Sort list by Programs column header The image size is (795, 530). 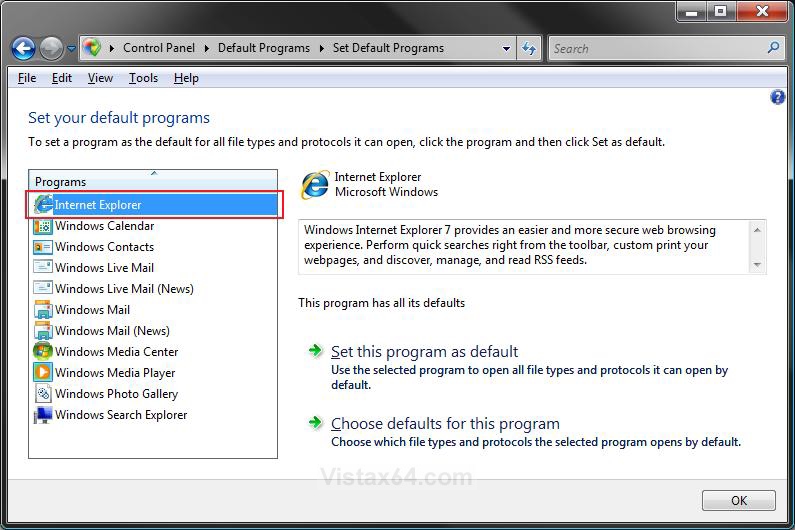tap(153, 181)
